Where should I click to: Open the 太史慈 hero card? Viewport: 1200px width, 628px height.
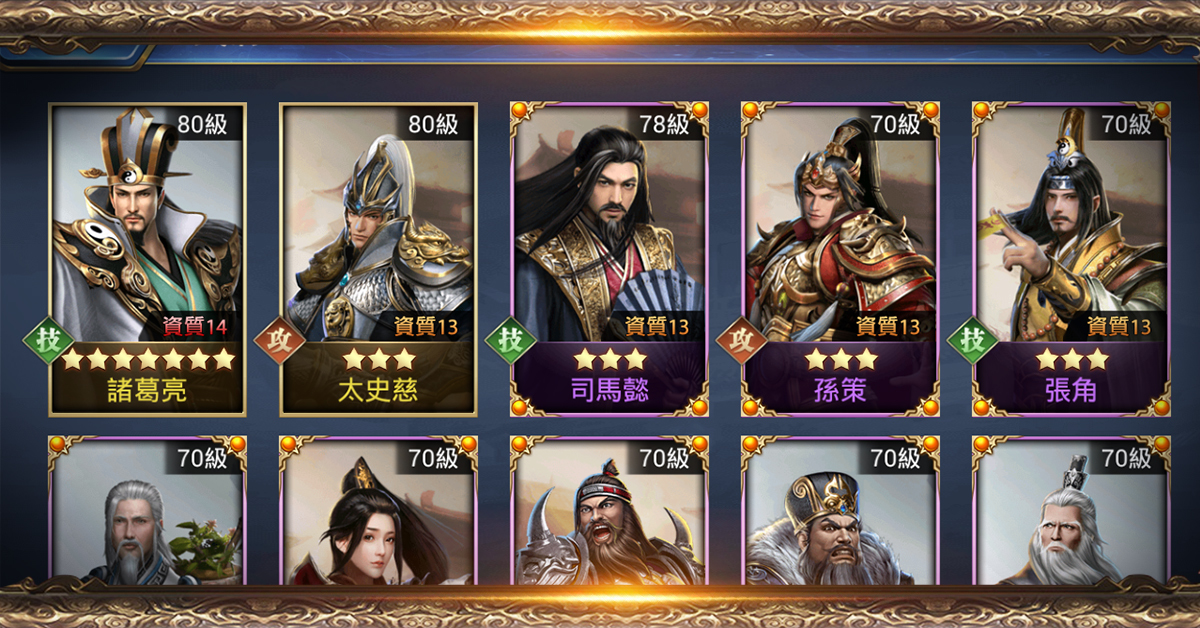378,259
